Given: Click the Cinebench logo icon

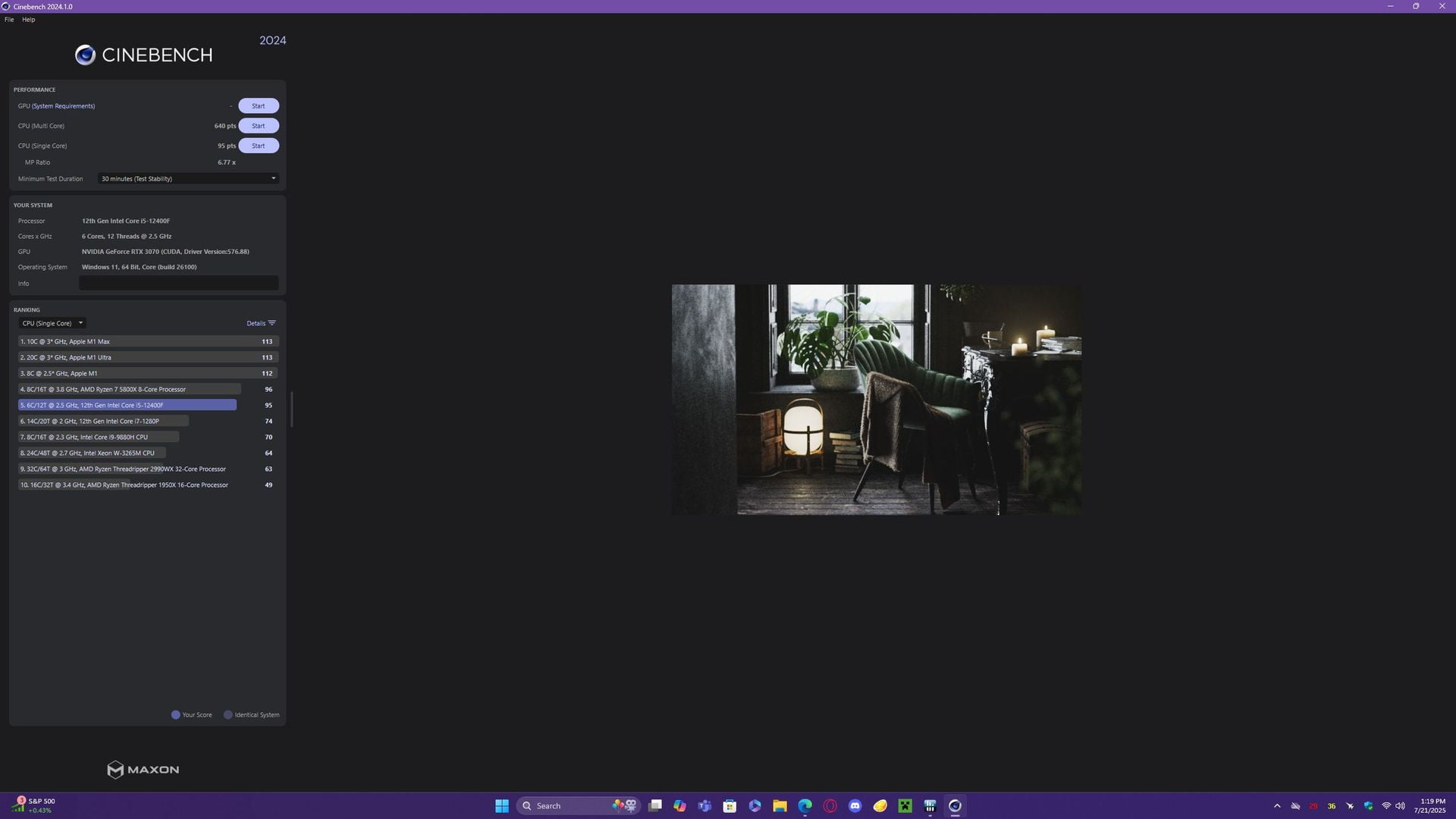Looking at the screenshot, I should point(85,55).
